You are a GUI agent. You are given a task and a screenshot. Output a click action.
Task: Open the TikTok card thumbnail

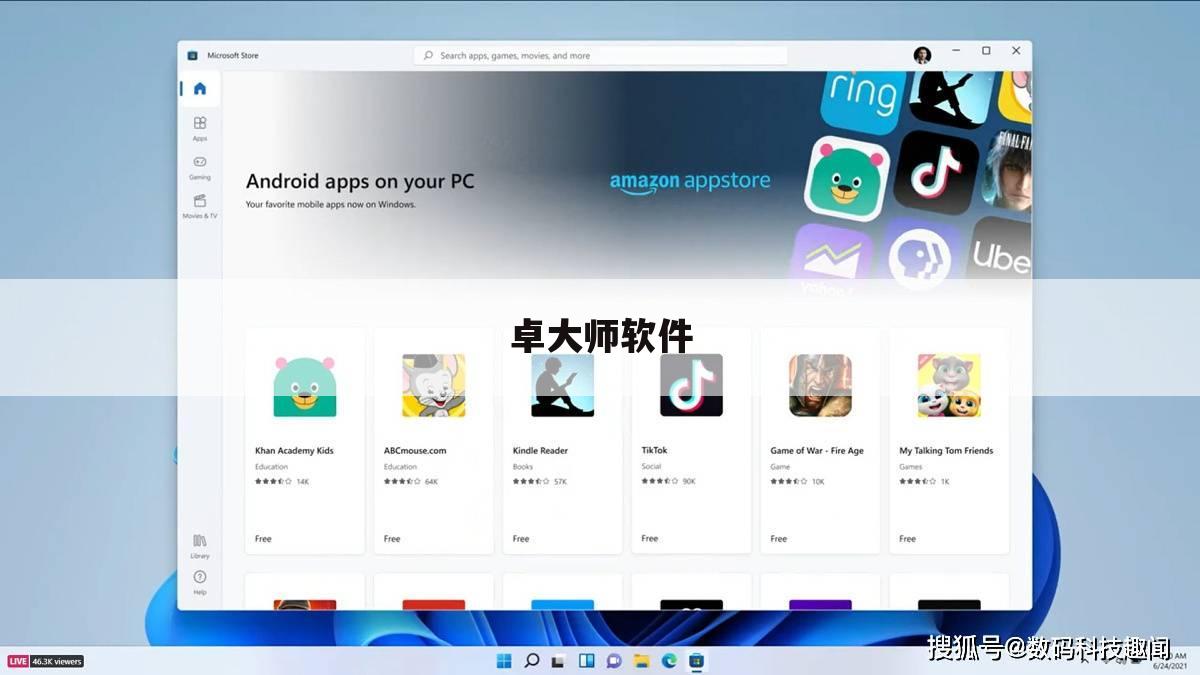click(x=691, y=385)
